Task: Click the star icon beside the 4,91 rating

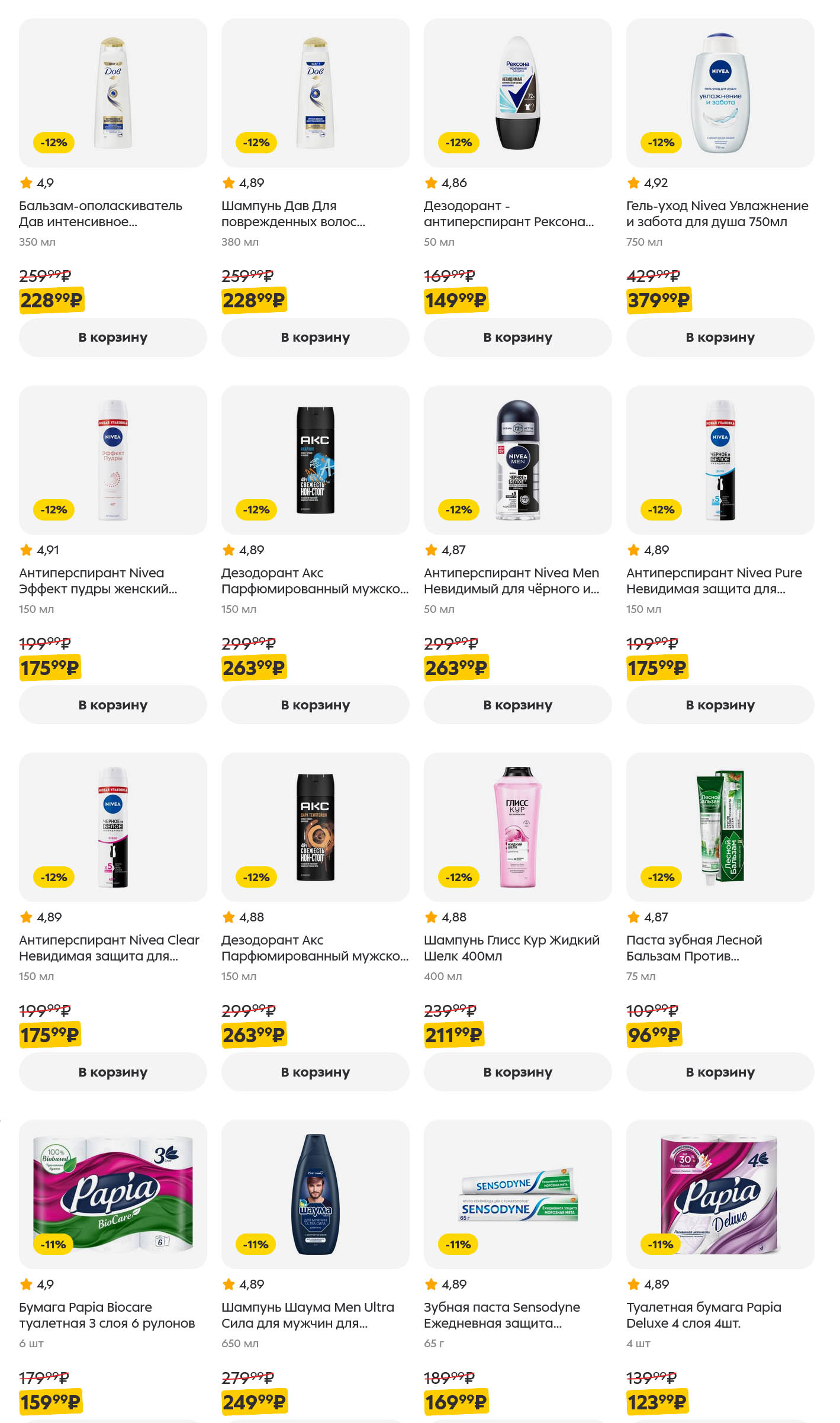Action: click(x=26, y=550)
